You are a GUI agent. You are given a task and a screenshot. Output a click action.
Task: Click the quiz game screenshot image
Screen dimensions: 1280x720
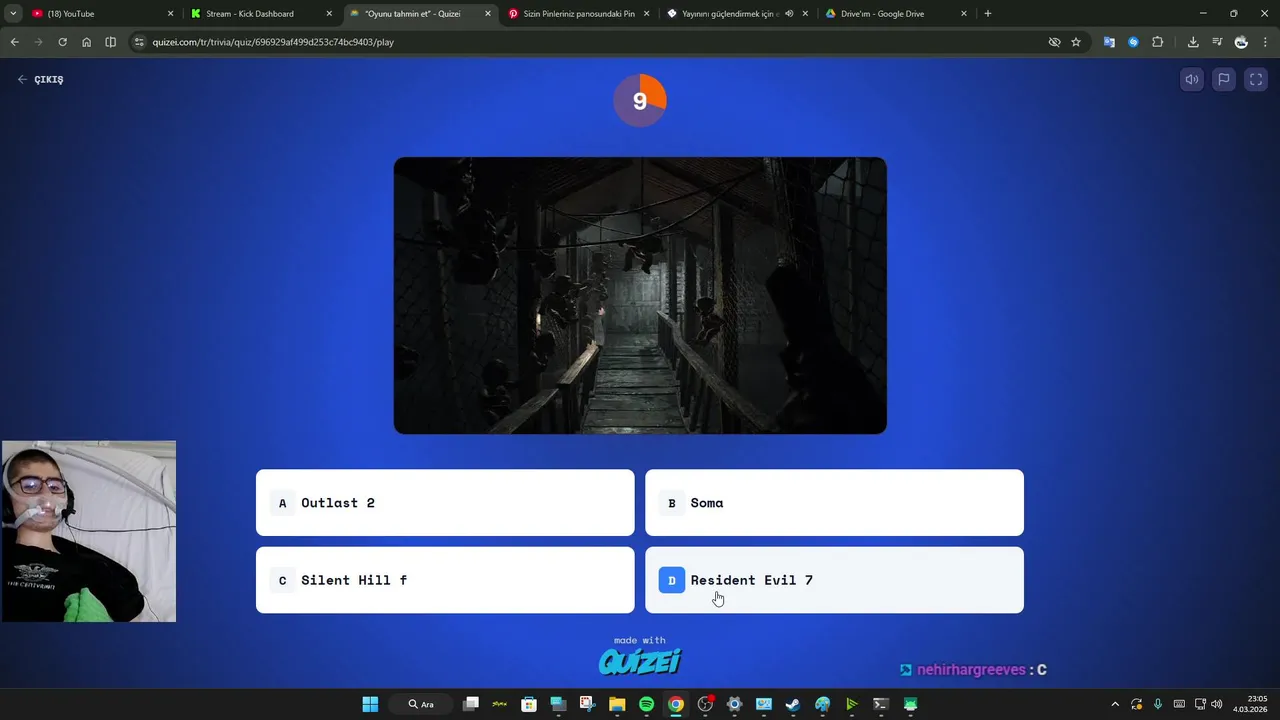pyautogui.click(x=640, y=295)
